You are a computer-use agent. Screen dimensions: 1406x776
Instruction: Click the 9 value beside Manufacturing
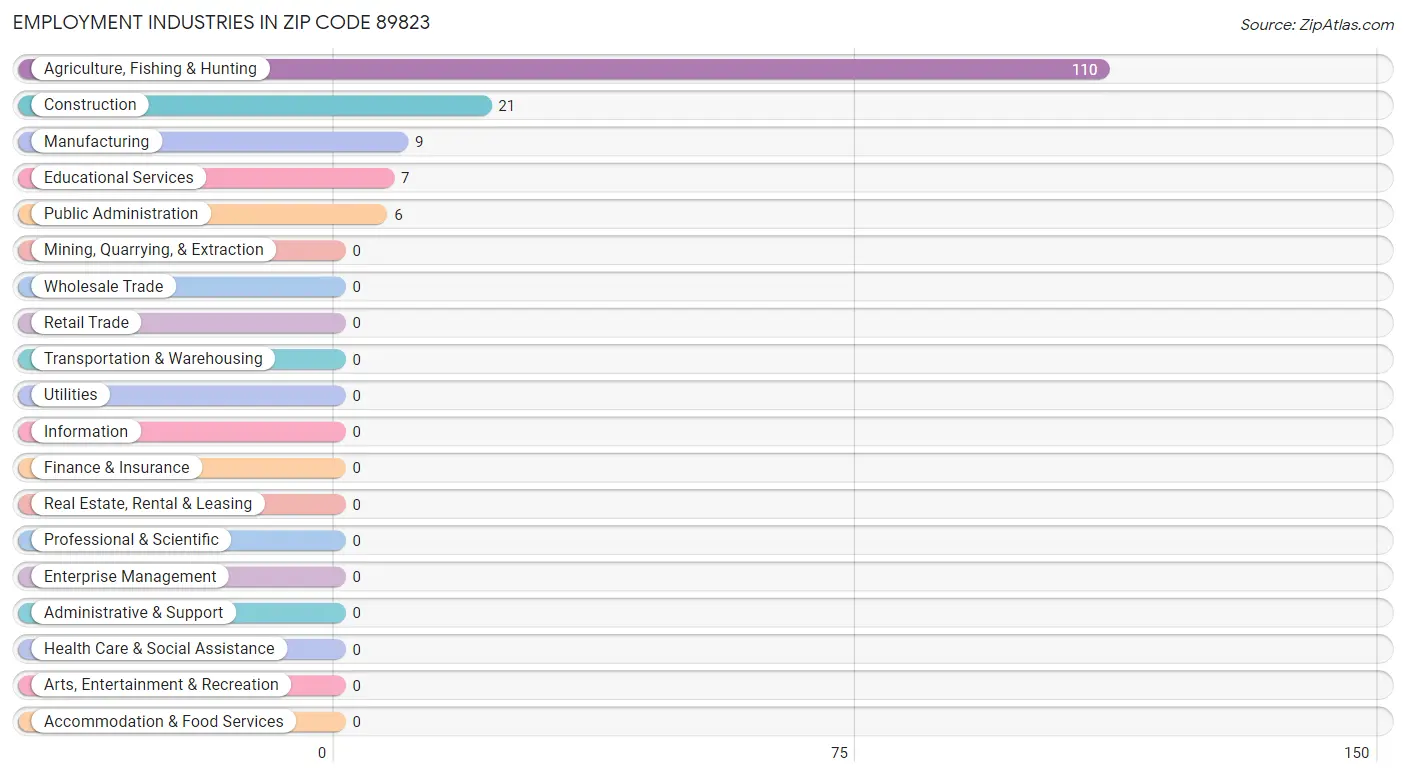pyautogui.click(x=419, y=142)
